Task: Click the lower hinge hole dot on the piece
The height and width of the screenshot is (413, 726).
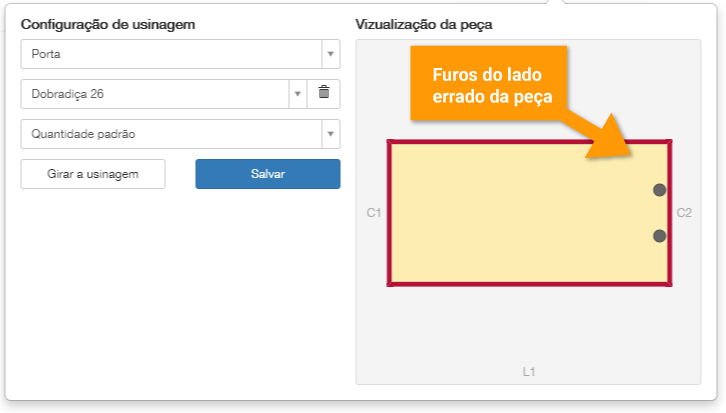Action: click(659, 236)
